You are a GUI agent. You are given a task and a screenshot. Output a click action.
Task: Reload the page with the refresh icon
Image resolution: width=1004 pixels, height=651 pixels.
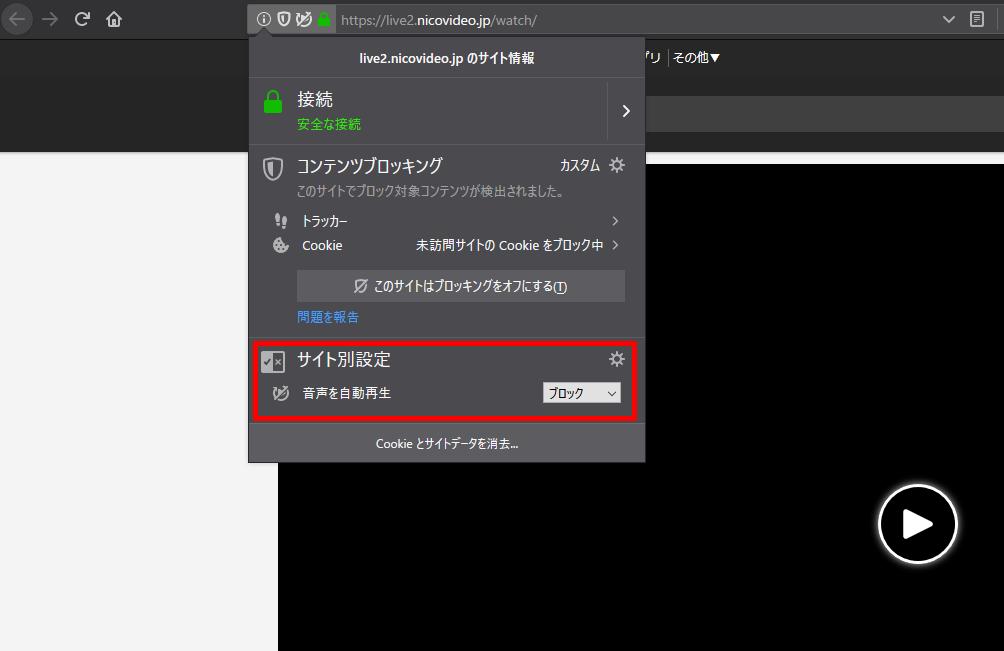[x=82, y=19]
